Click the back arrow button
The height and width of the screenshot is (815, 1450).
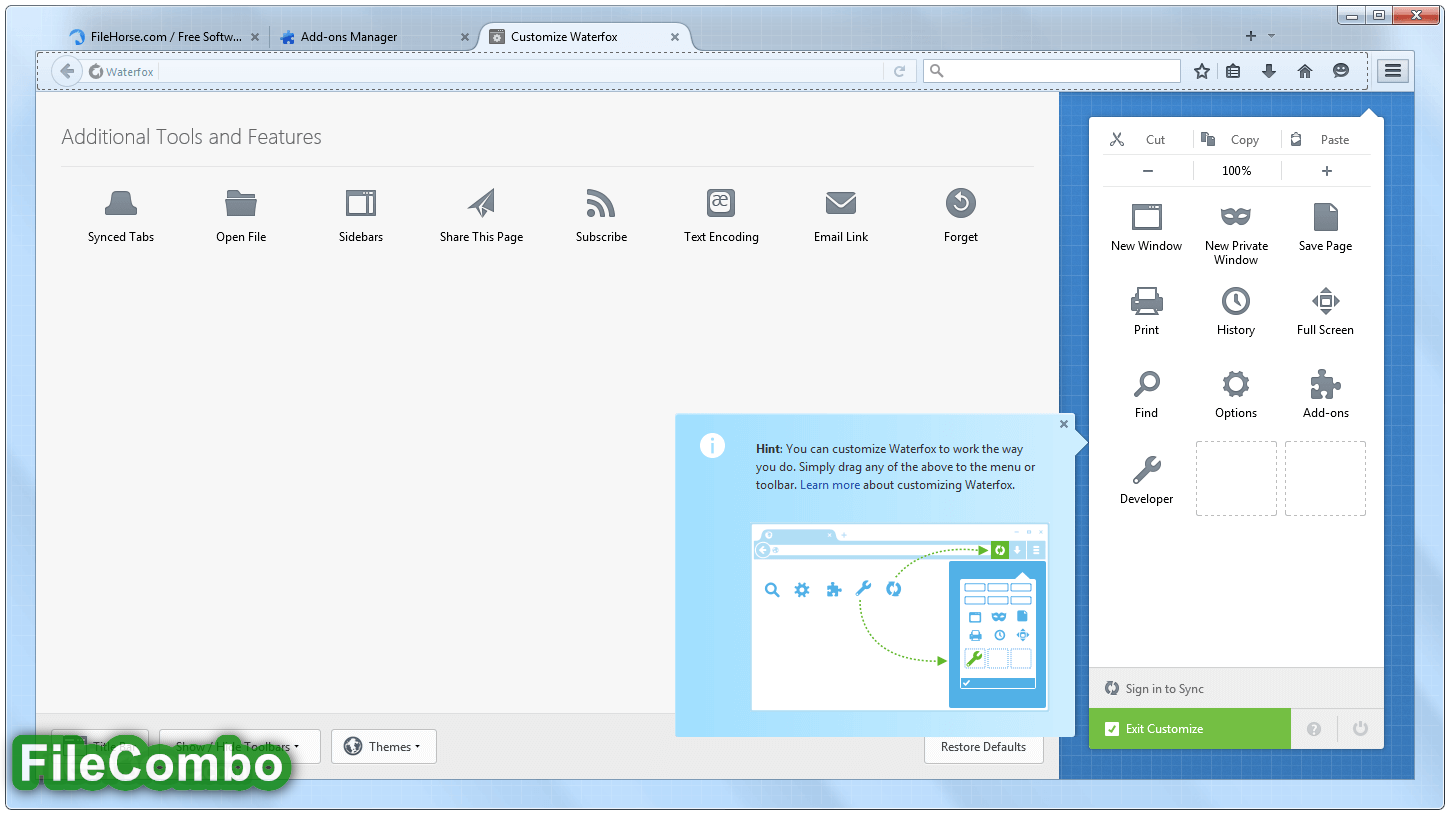coord(66,71)
